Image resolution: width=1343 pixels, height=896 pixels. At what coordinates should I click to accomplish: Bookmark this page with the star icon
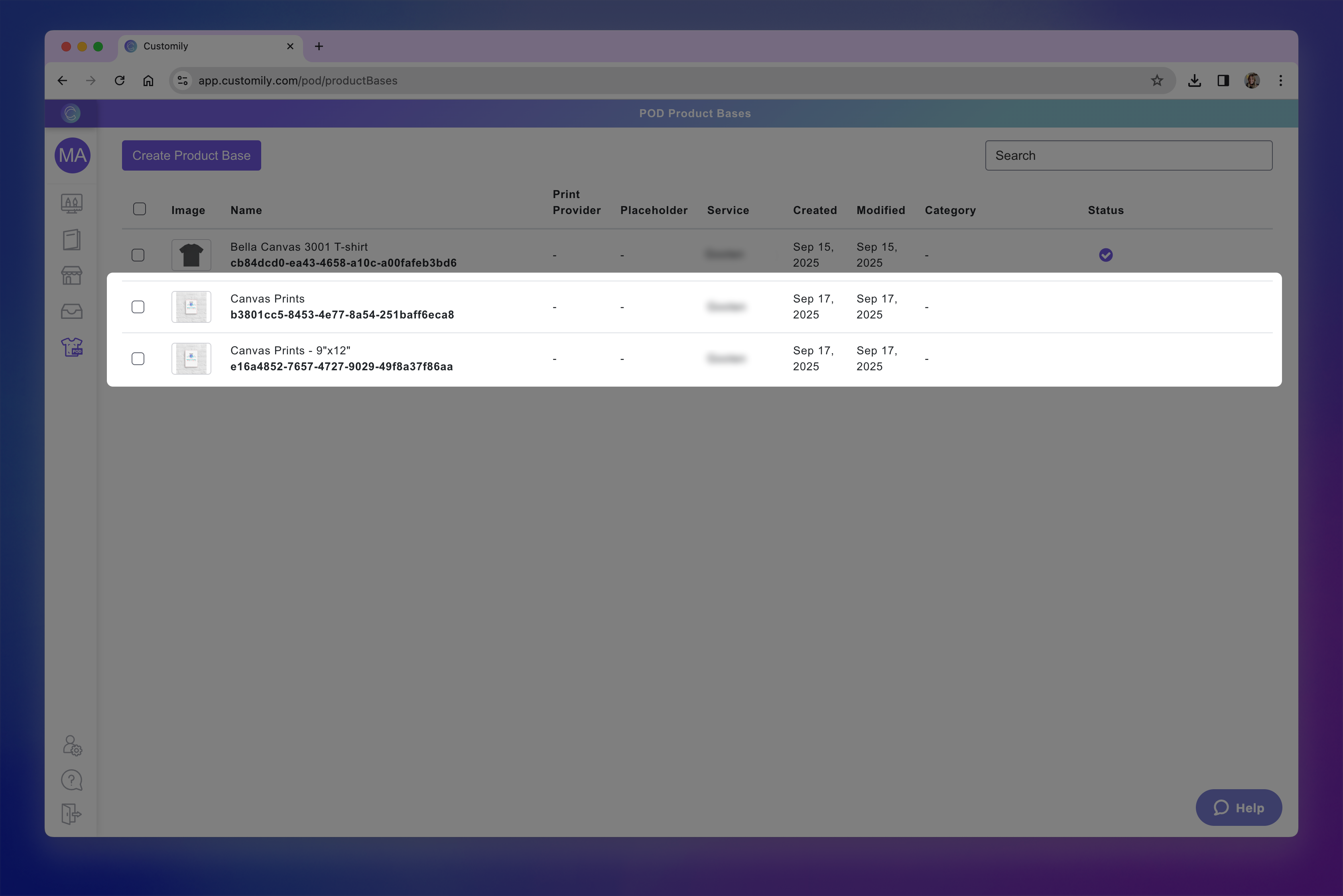(x=1157, y=81)
